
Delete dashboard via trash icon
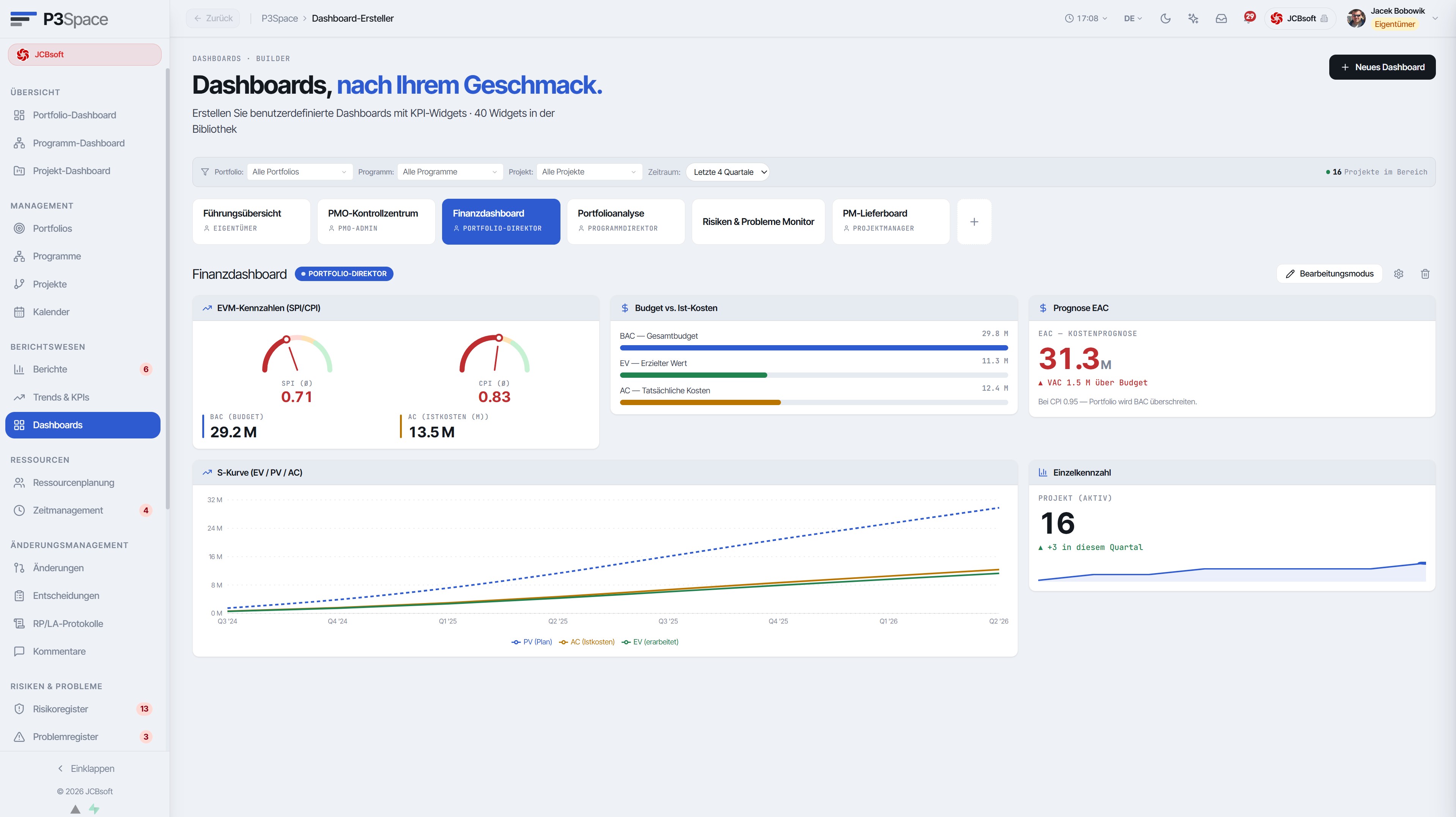pyautogui.click(x=1425, y=274)
